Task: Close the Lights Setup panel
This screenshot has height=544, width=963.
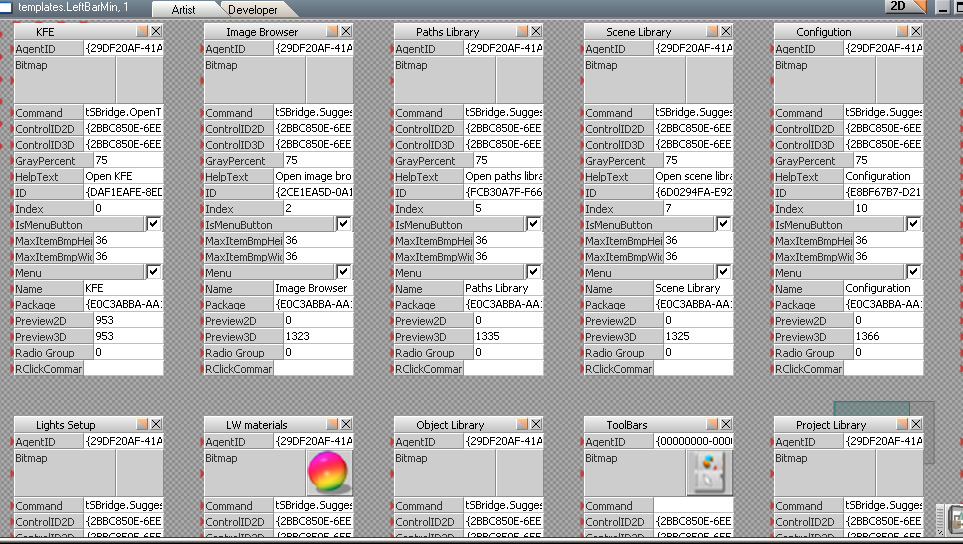Action: click(156, 424)
